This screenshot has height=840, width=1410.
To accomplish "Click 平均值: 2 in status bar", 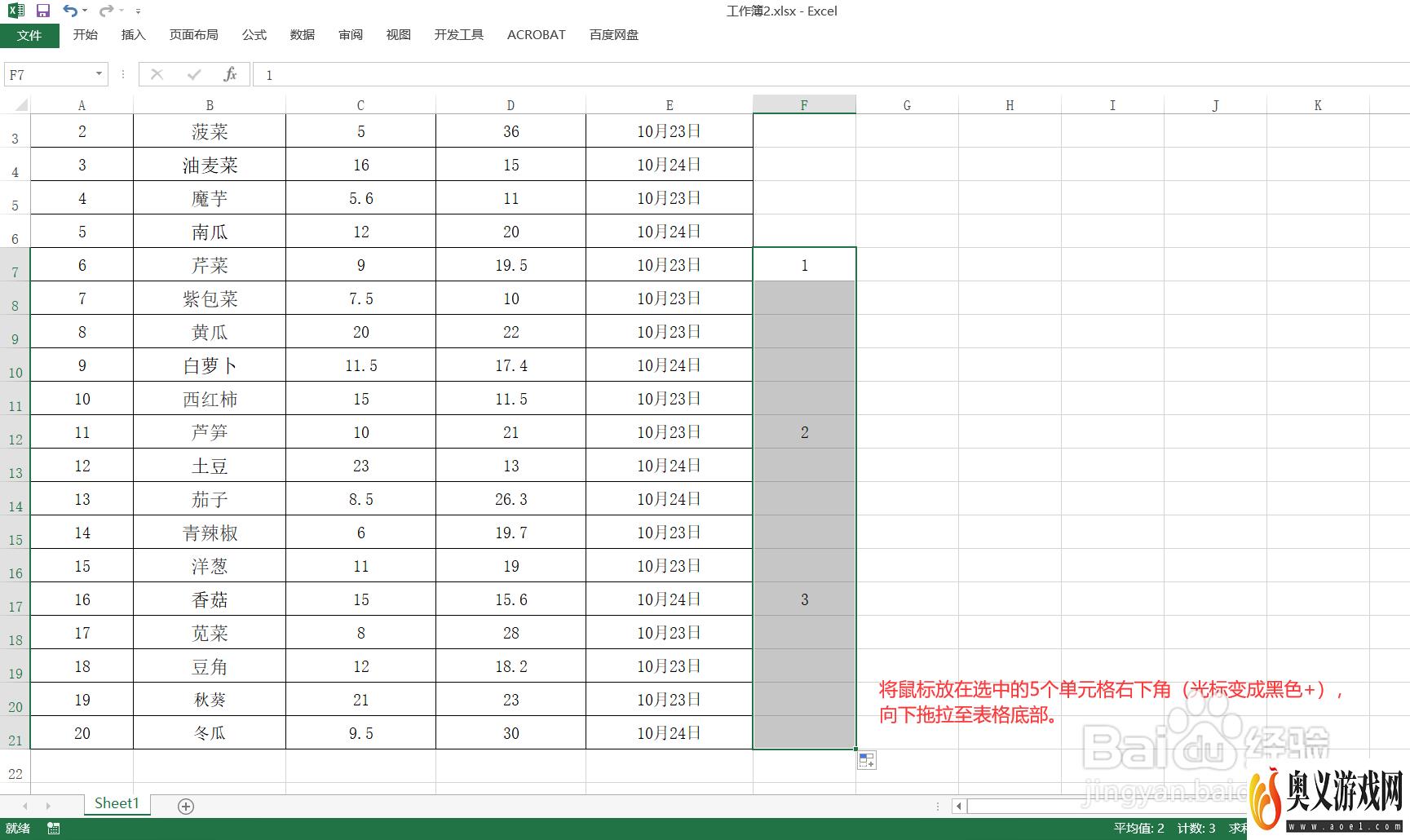I will point(1138,828).
